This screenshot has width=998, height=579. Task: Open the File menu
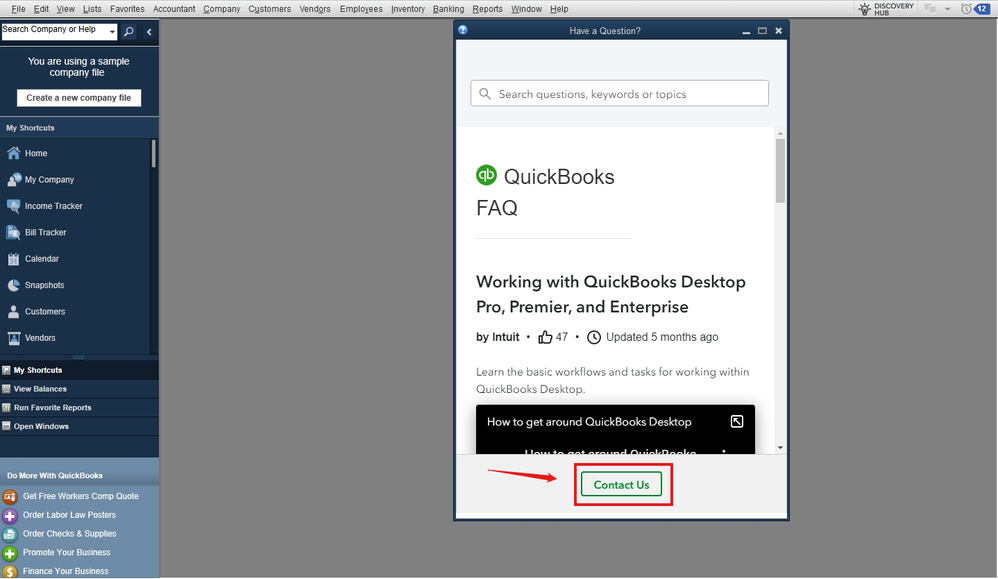[x=18, y=9]
